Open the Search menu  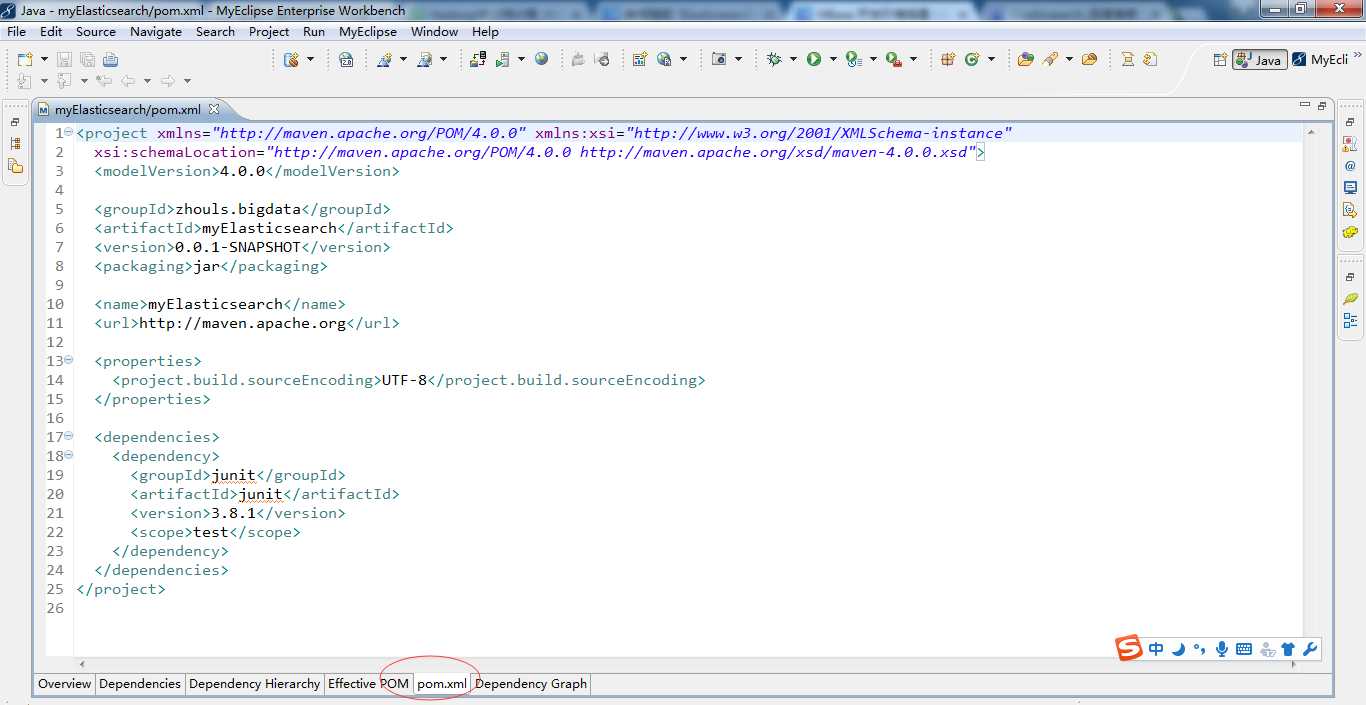[215, 31]
